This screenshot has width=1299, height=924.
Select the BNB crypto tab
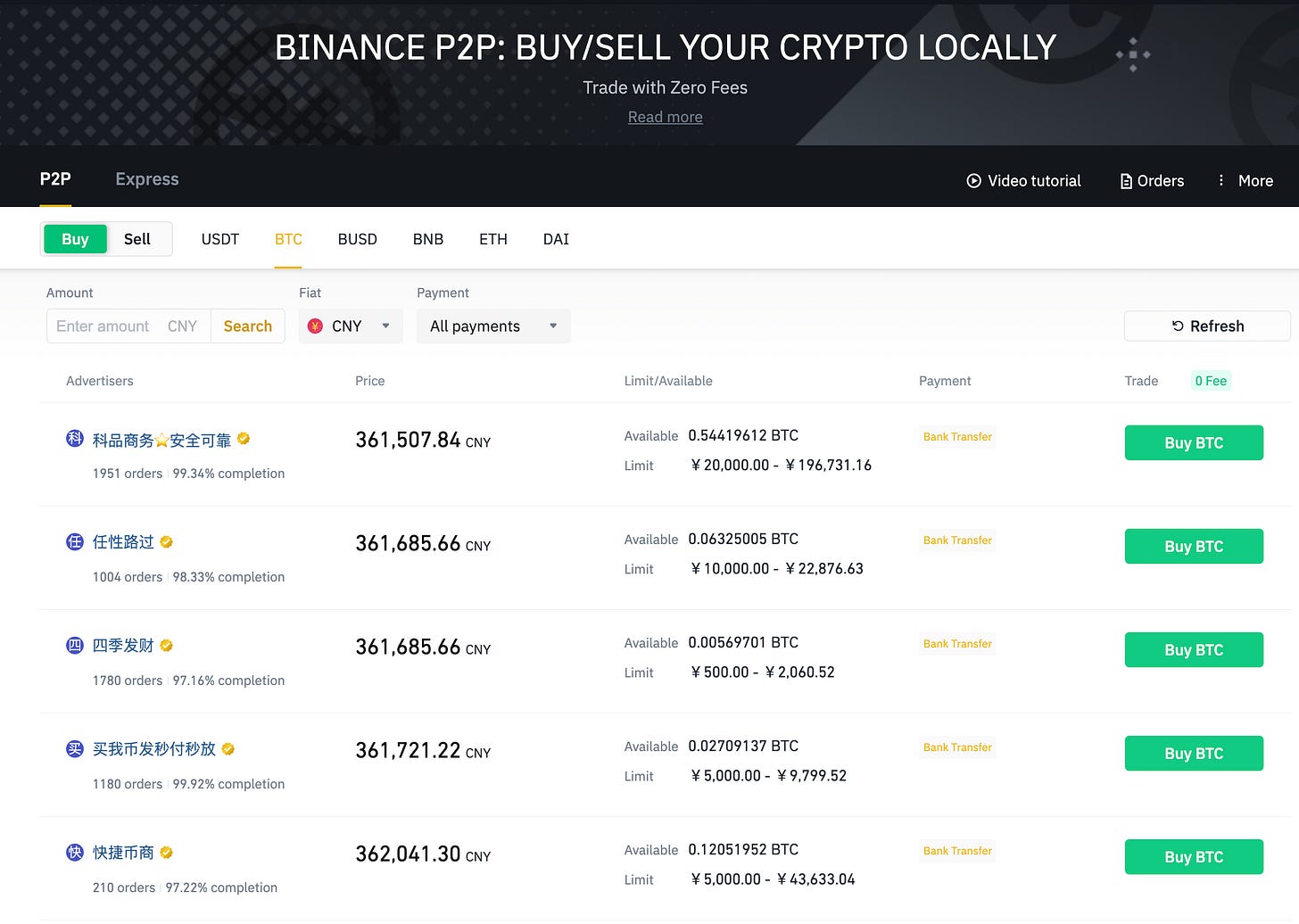428,239
